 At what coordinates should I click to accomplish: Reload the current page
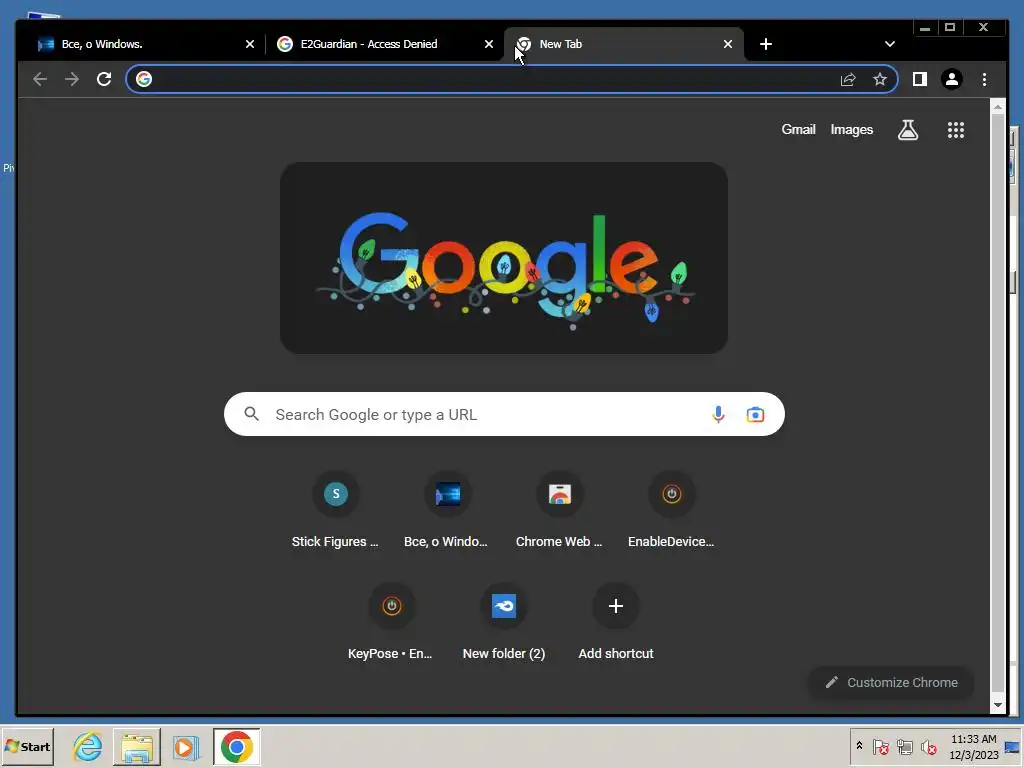(104, 79)
